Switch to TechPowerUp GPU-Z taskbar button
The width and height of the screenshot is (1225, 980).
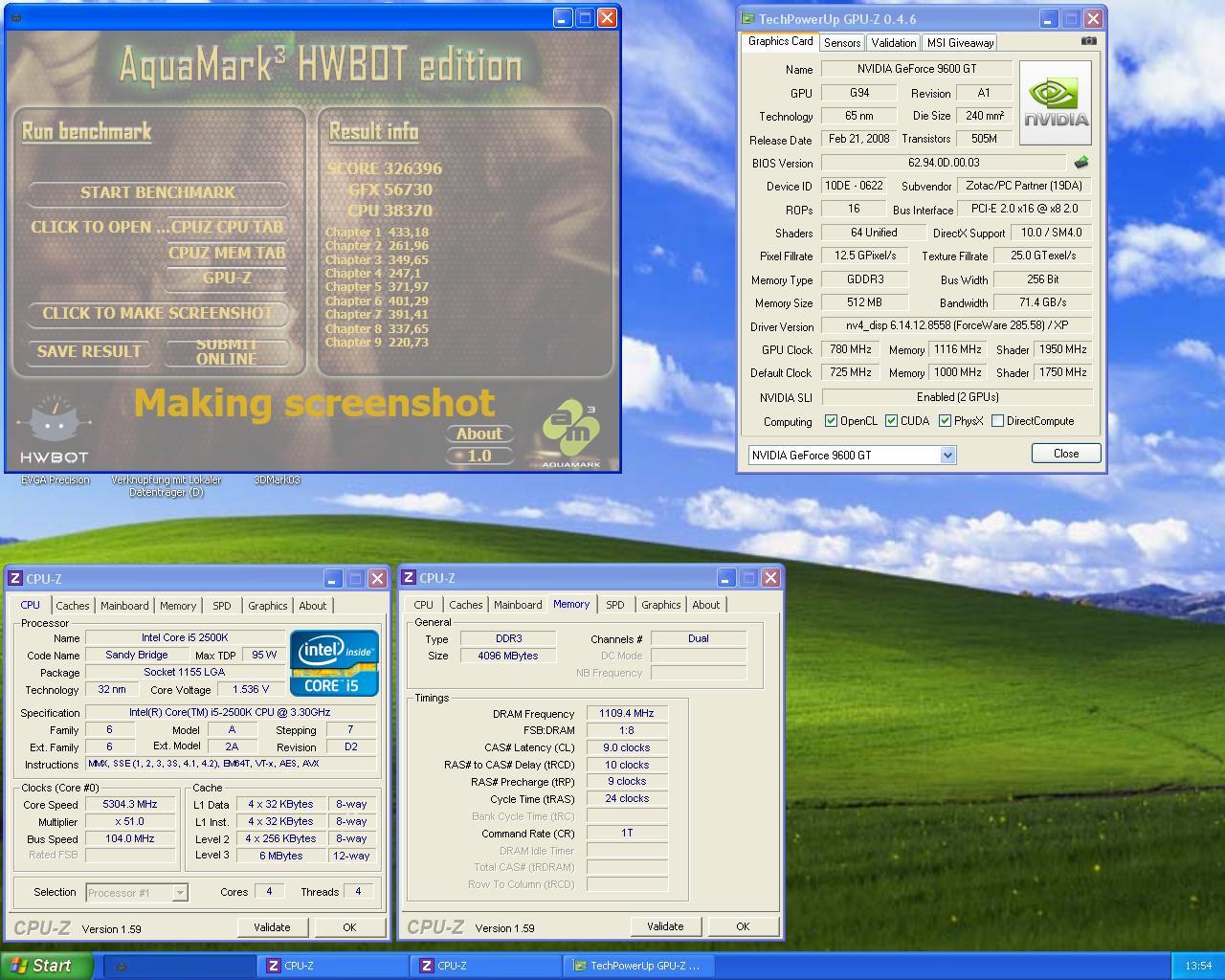point(638,966)
